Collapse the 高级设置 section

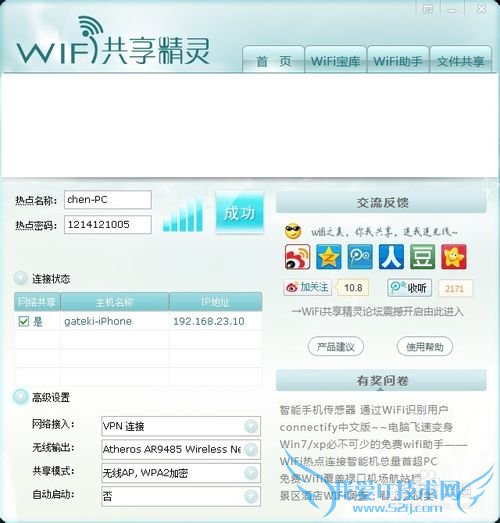click(21, 397)
